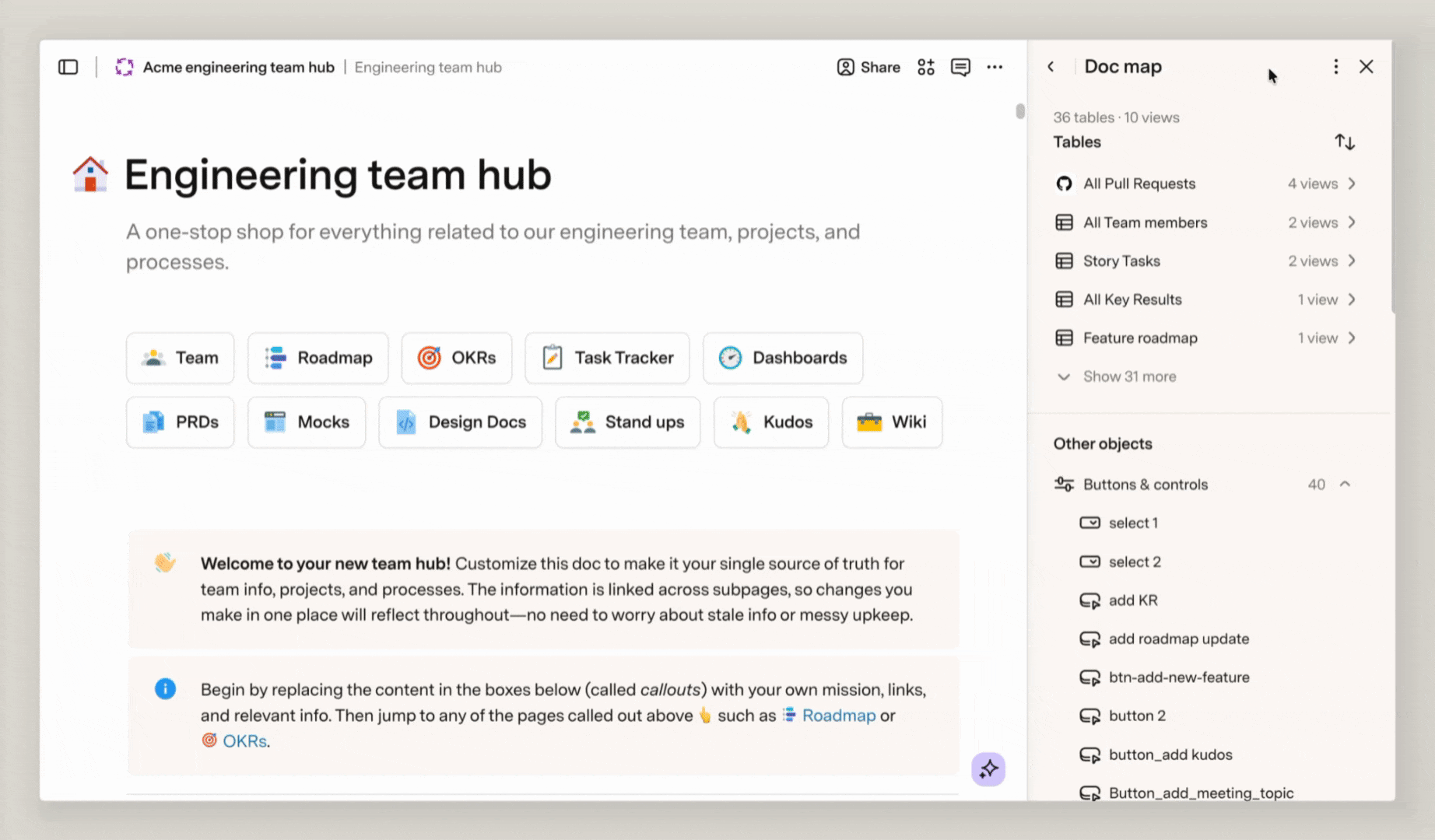
Task: Click the Share button
Action: [x=868, y=67]
